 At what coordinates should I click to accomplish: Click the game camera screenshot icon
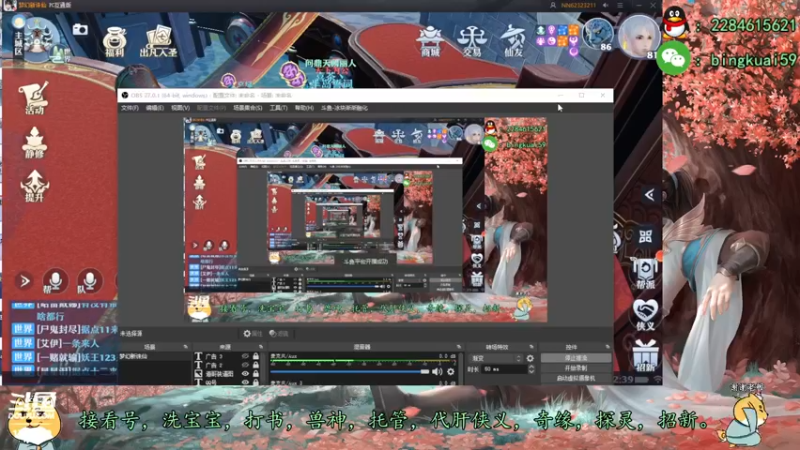click(80, 30)
